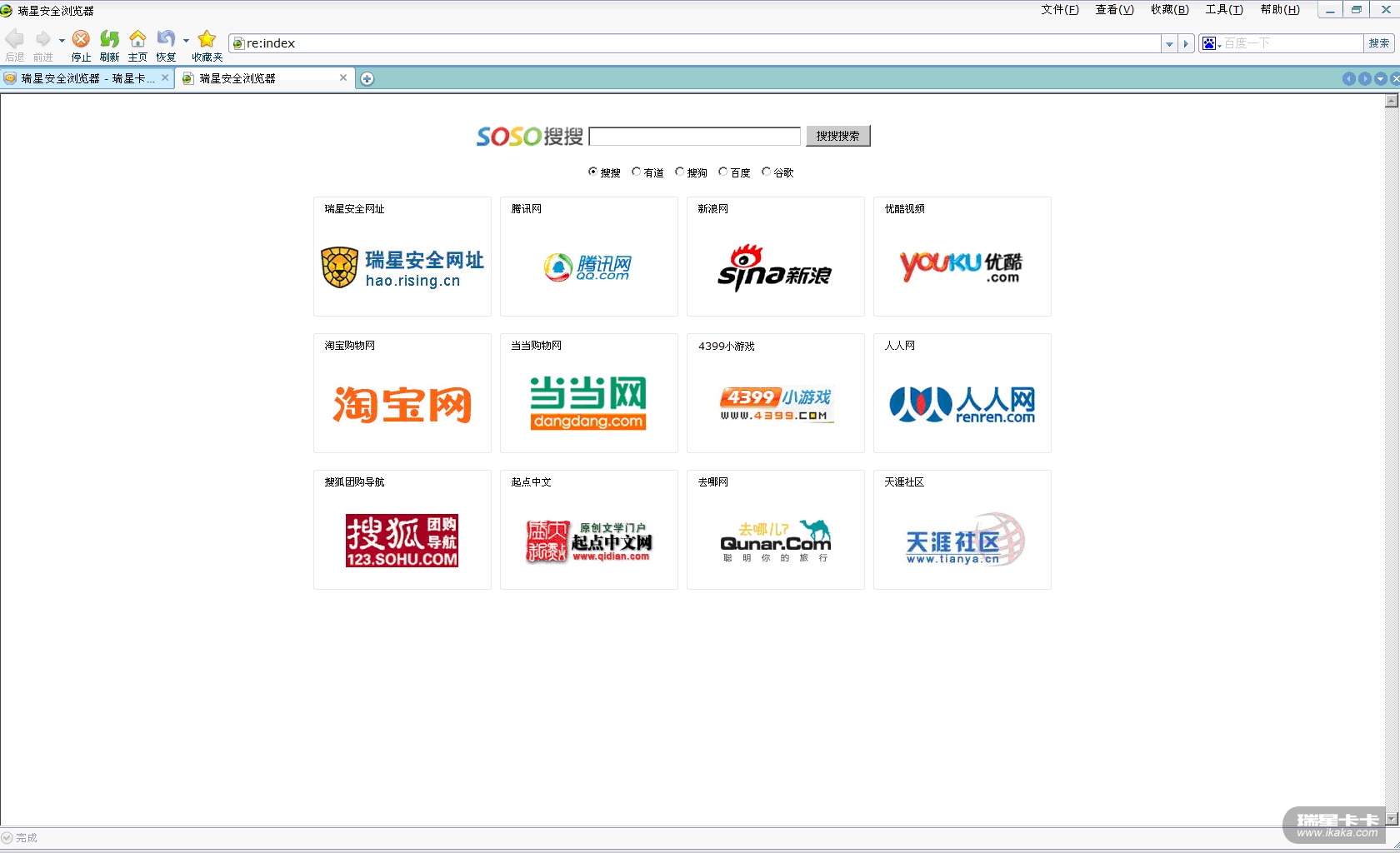The height and width of the screenshot is (853, 1400).
Task: Click the address bar Go arrow button
Action: (1187, 43)
